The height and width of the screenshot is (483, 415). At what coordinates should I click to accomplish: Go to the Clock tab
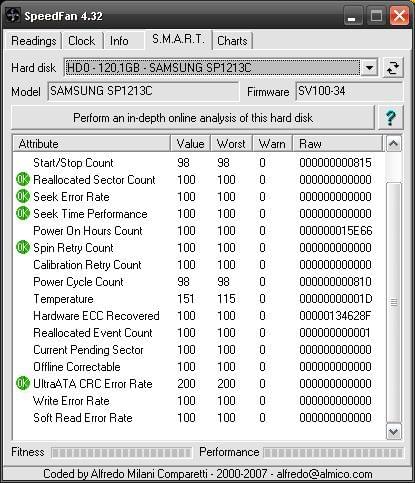click(82, 41)
